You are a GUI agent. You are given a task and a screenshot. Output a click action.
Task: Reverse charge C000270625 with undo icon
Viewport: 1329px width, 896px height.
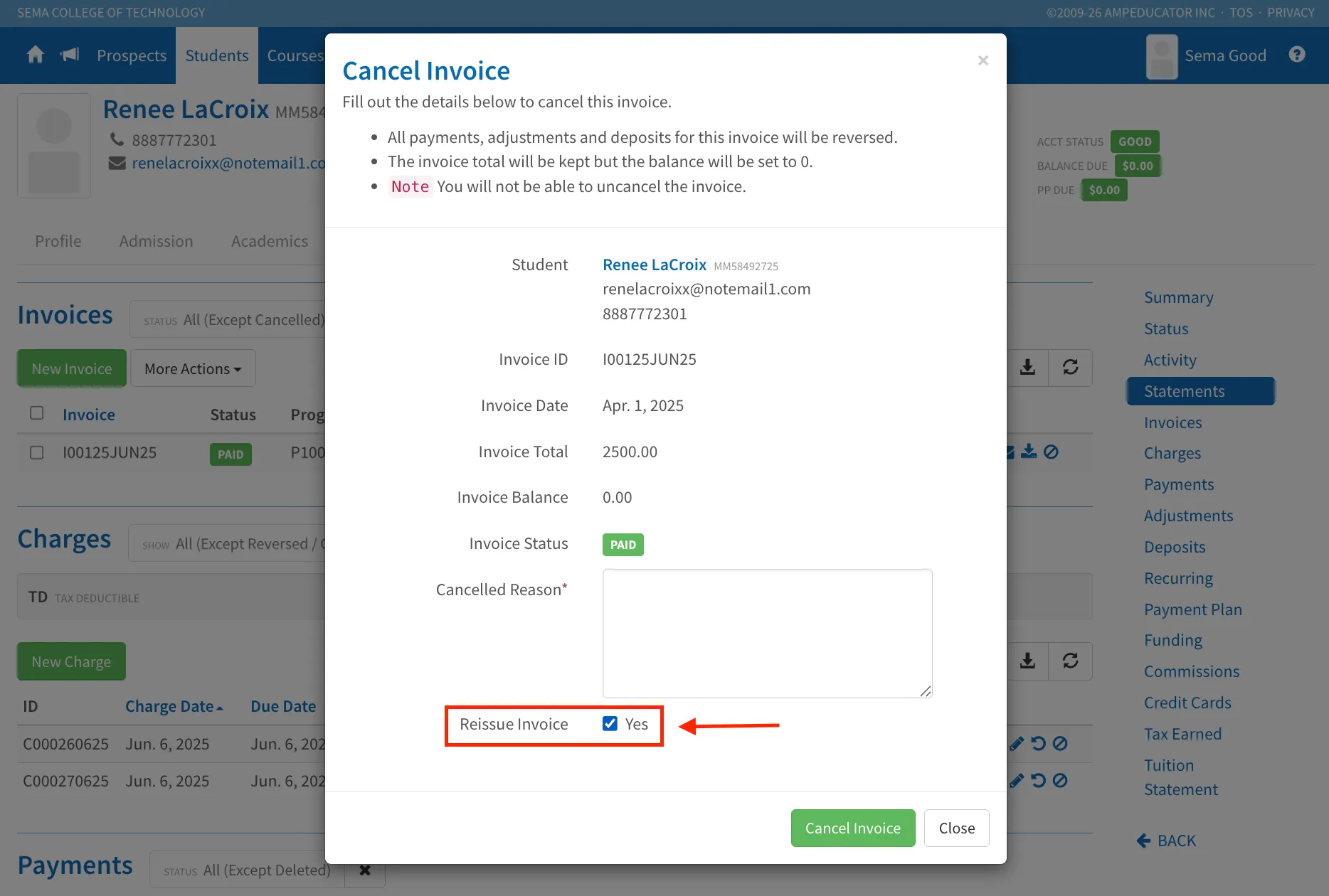[1039, 781]
